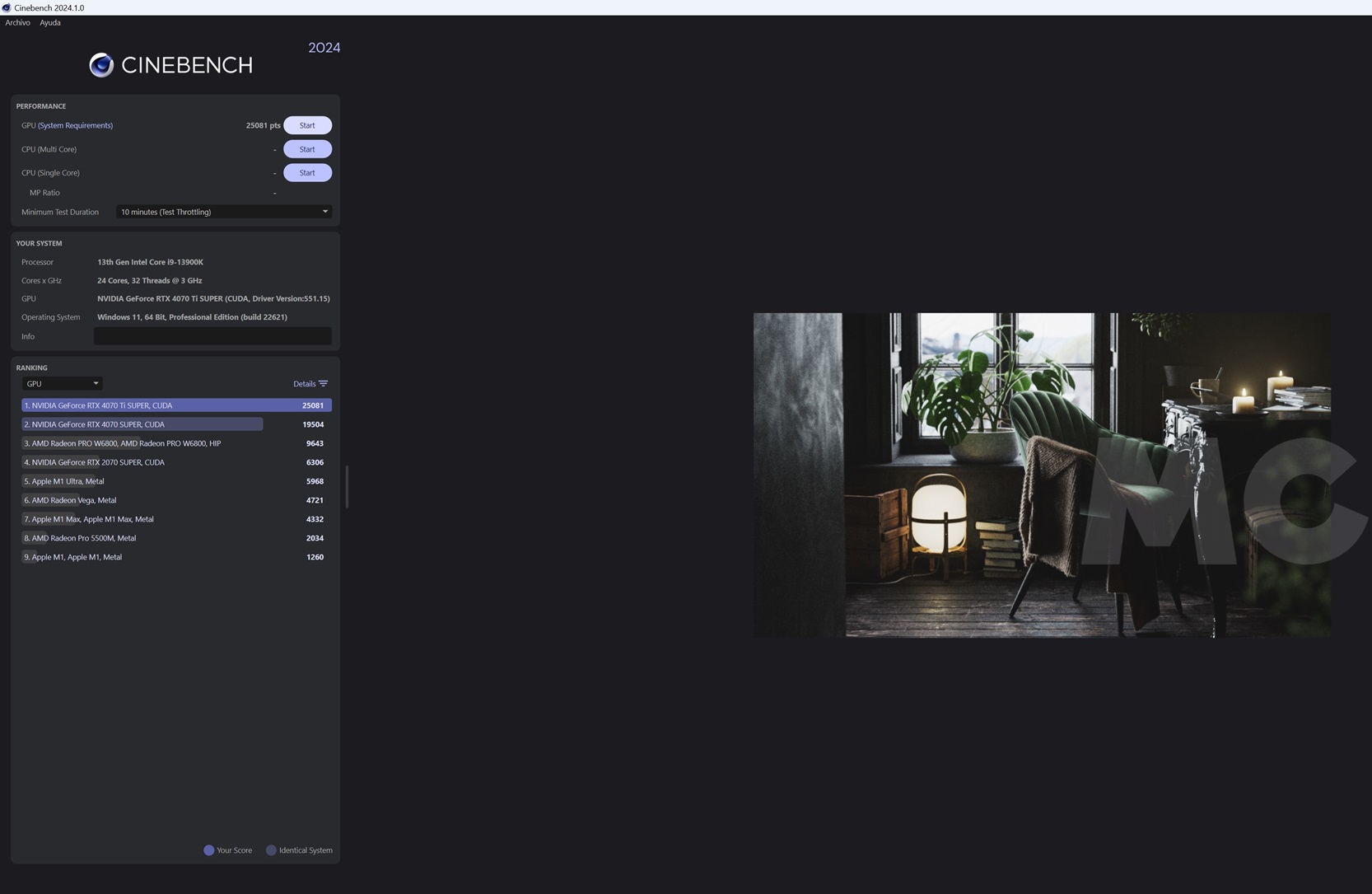Open the System Requirements link
Viewport: 1372px width, 894px height.
pyautogui.click(x=75, y=125)
